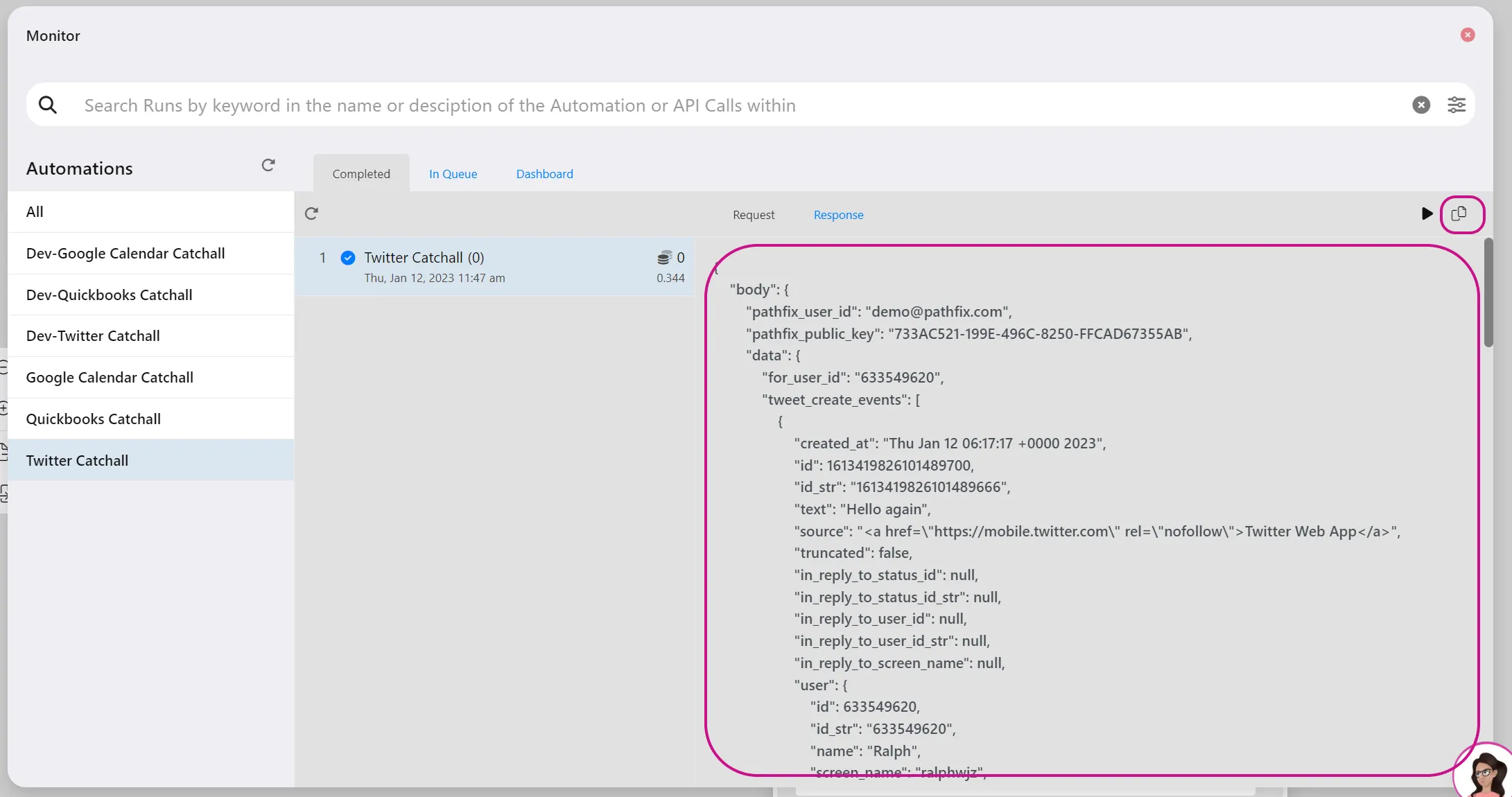Click the "created_at" line in the response
1512x797 pixels.
coord(950,444)
